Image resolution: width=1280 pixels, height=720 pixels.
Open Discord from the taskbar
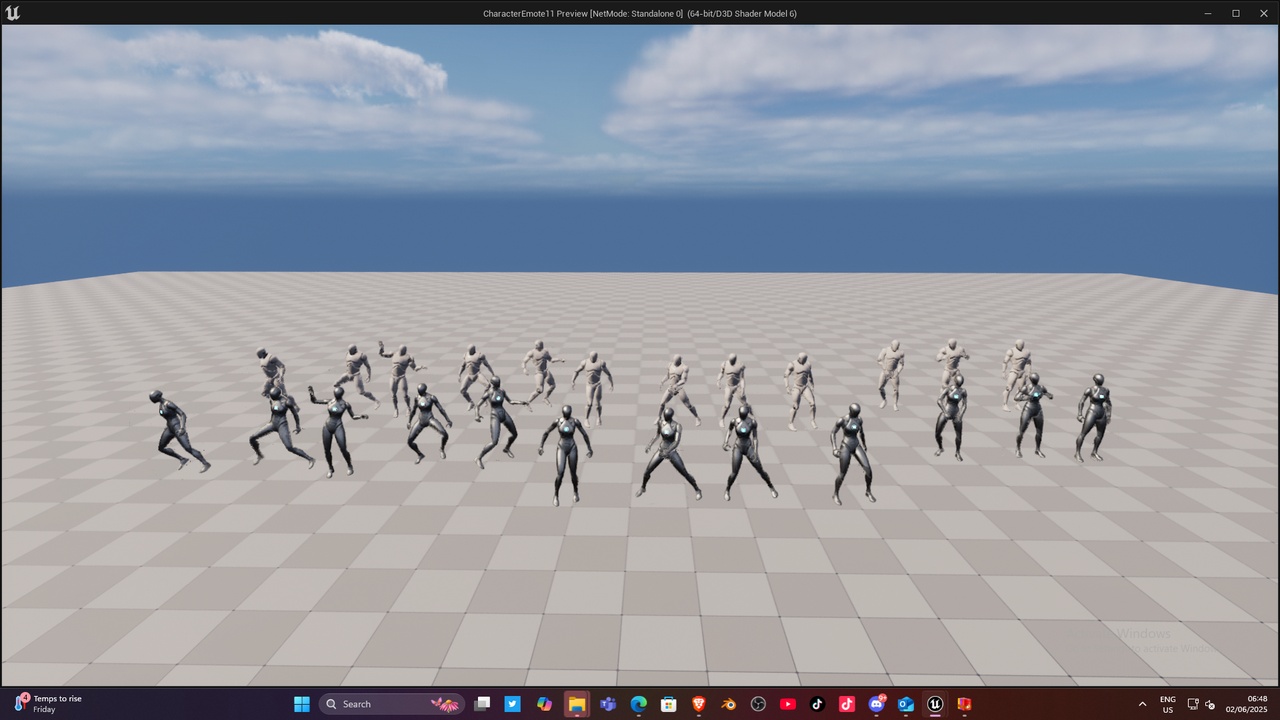[x=877, y=704]
